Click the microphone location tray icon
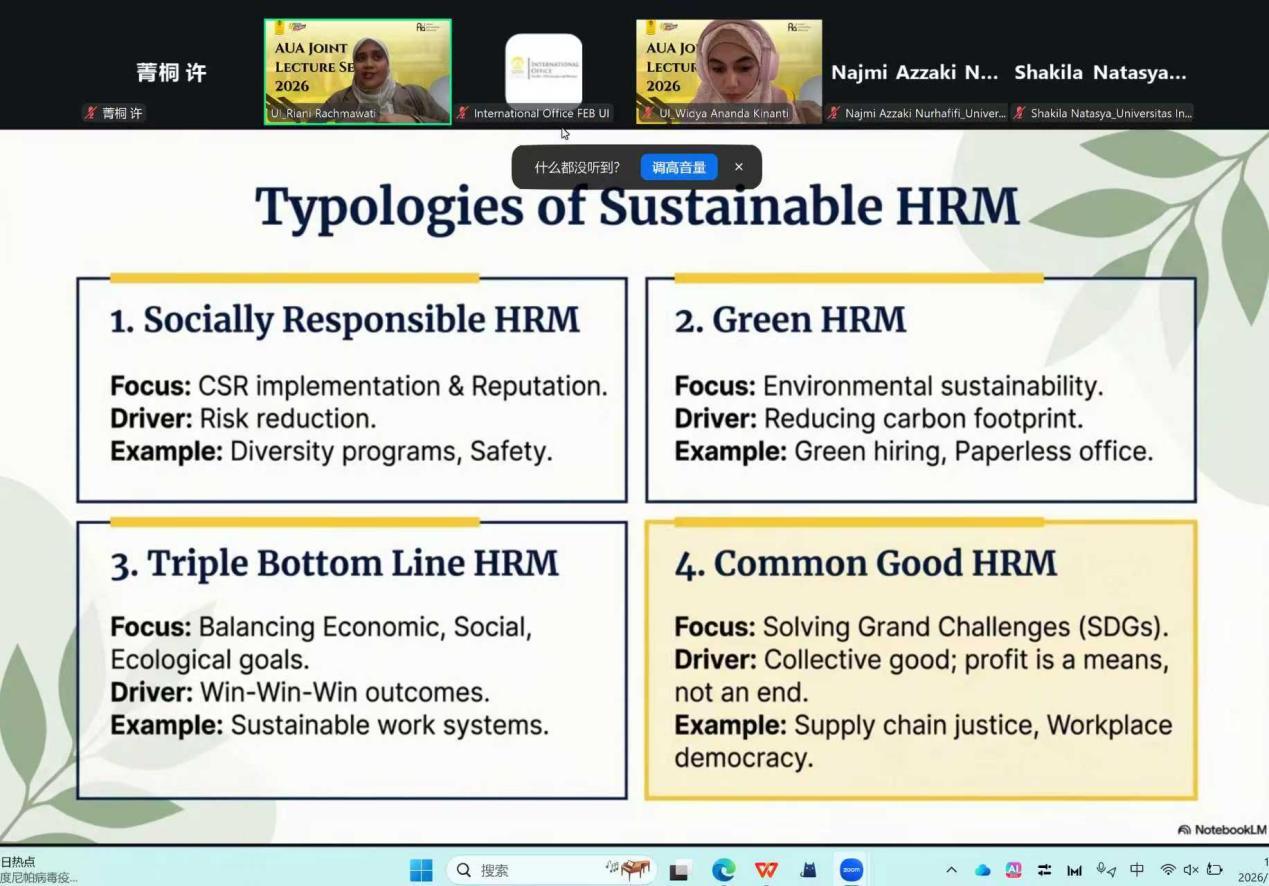 click(1106, 870)
